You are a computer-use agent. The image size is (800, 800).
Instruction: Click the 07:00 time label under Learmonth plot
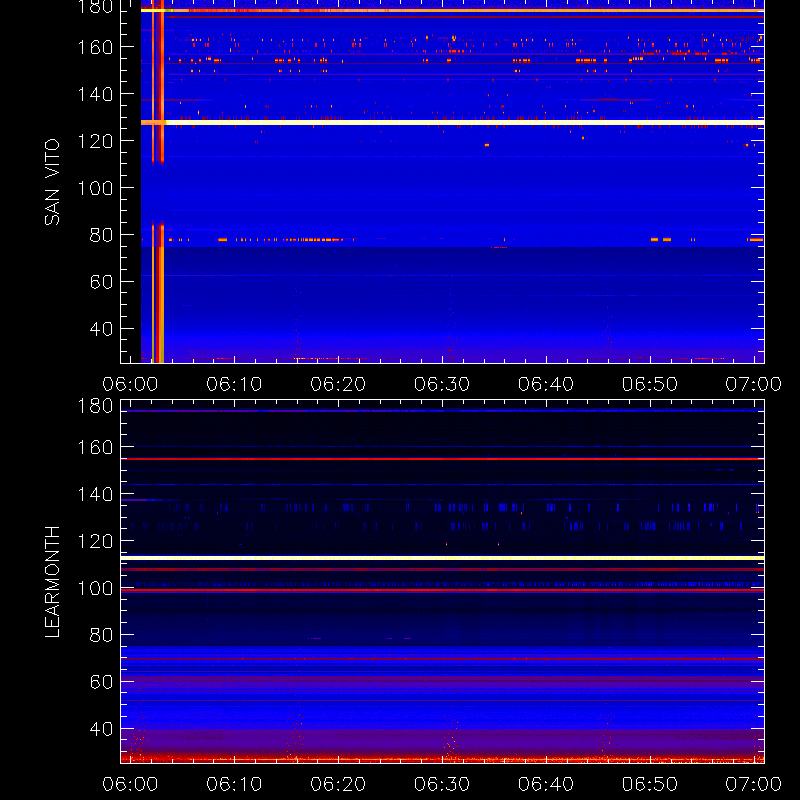click(754, 784)
